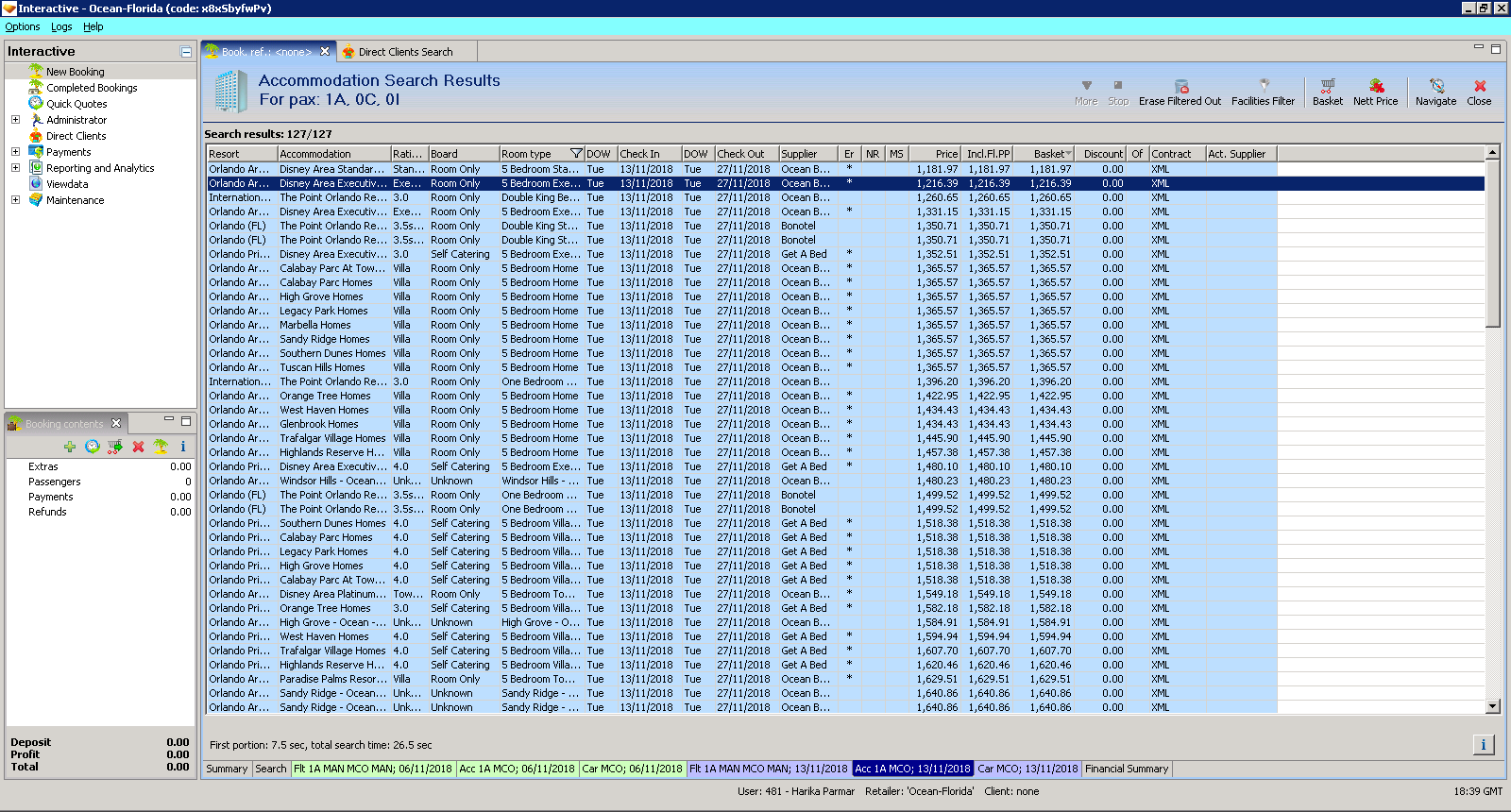The height and width of the screenshot is (812, 1511).
Task: Expand the Reporting and Analytics node
Action: click(15, 168)
